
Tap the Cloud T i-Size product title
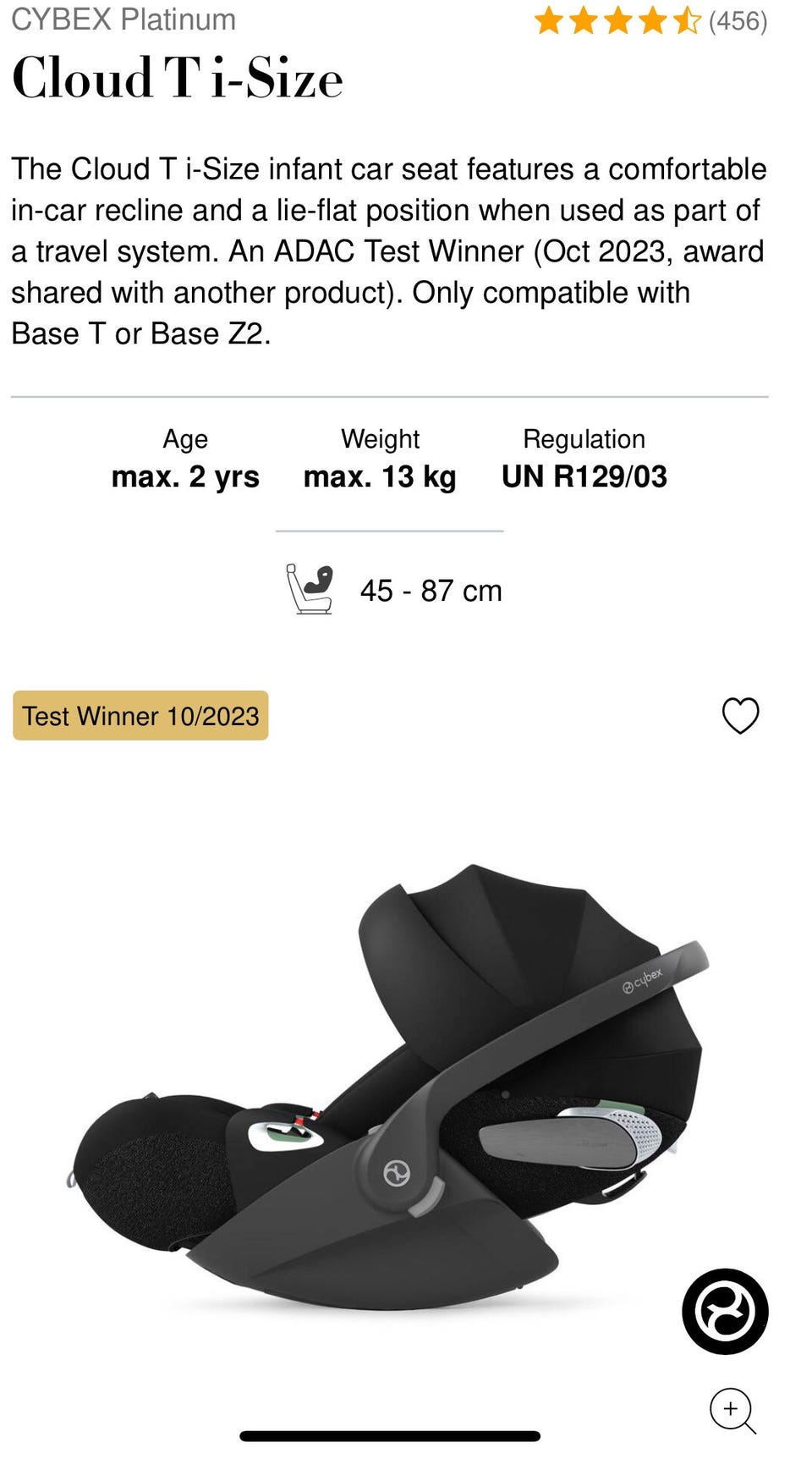pos(178,79)
